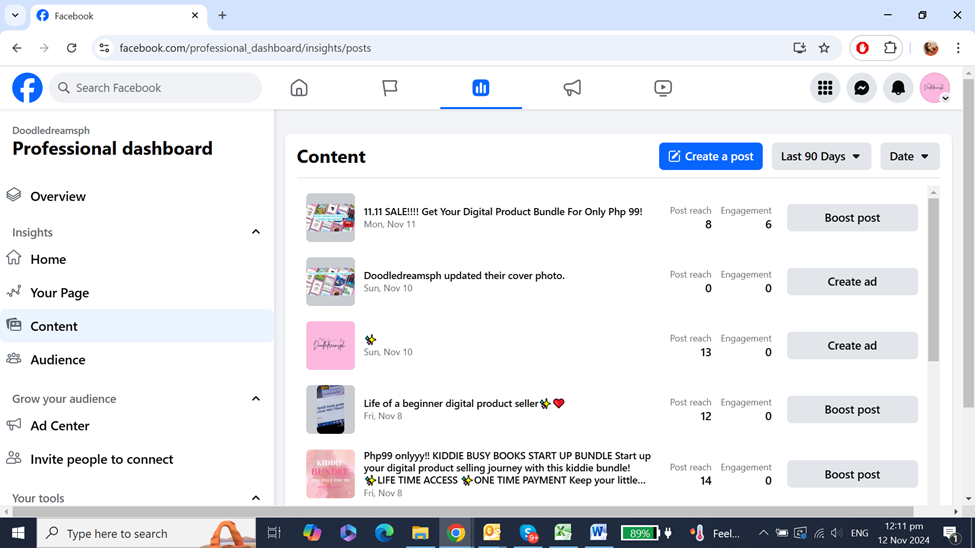
Task: Open the tab search dropdown arrow
Action: (x=15, y=16)
